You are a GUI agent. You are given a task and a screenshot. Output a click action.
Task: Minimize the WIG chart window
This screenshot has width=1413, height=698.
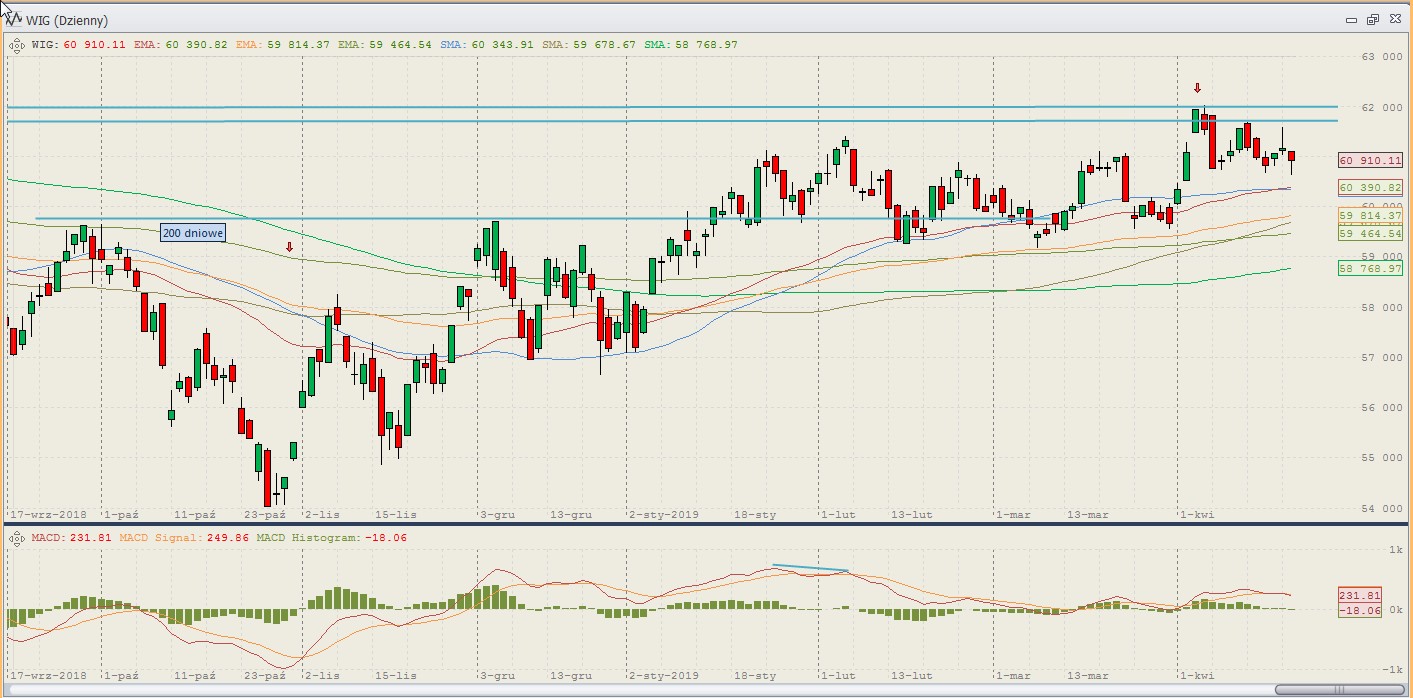1352,20
